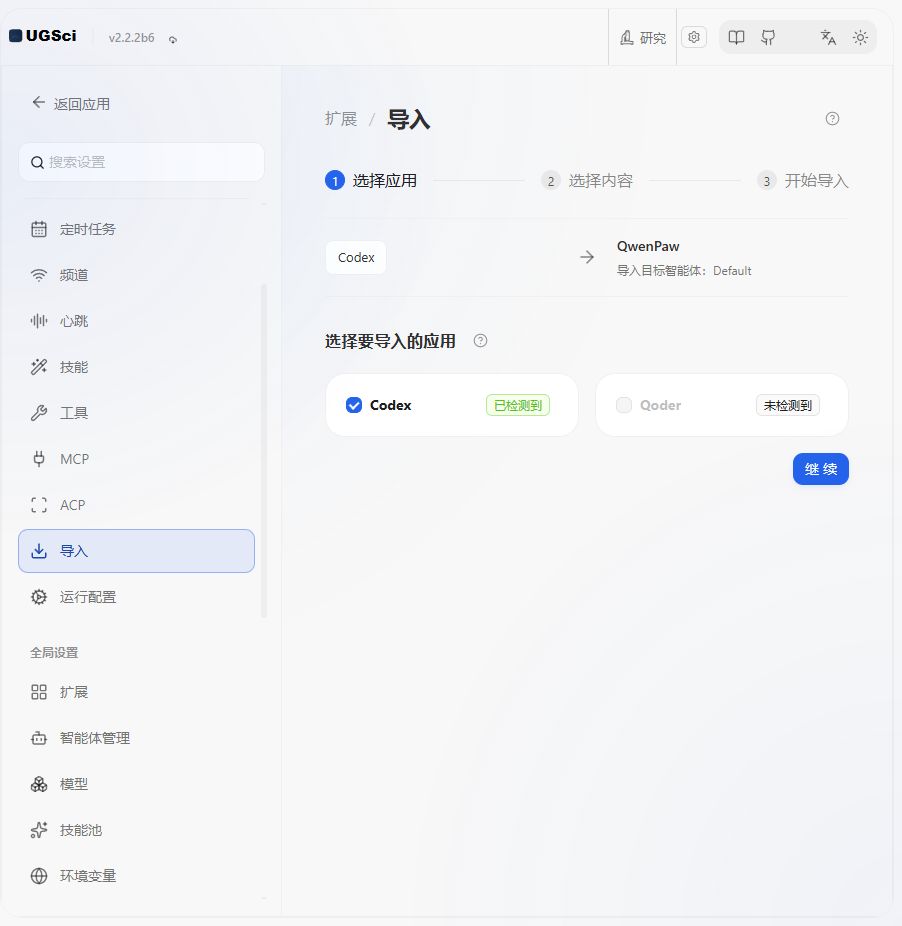
Task: Open the documentation book icon
Action: pos(736,38)
